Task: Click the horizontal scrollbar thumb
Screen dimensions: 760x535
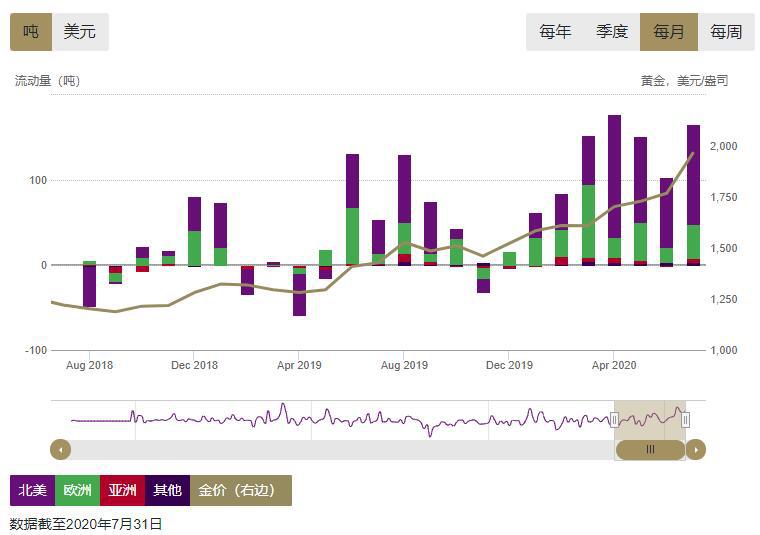Action: [650, 449]
